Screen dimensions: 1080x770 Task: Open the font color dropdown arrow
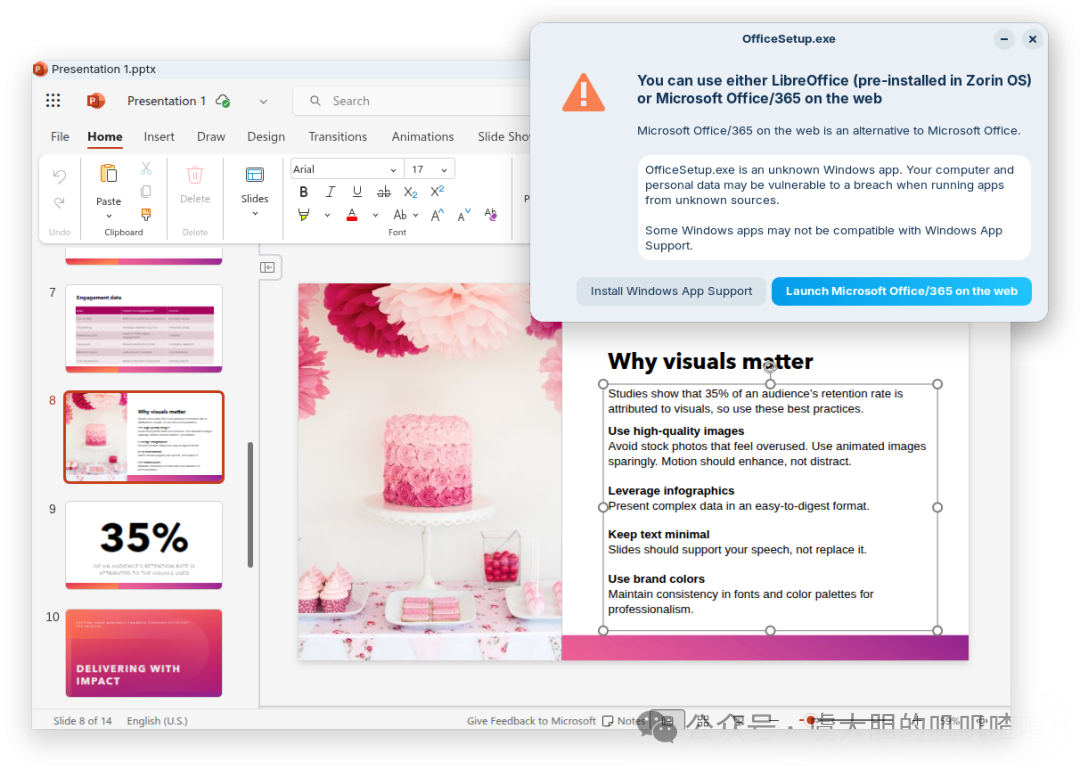point(375,215)
